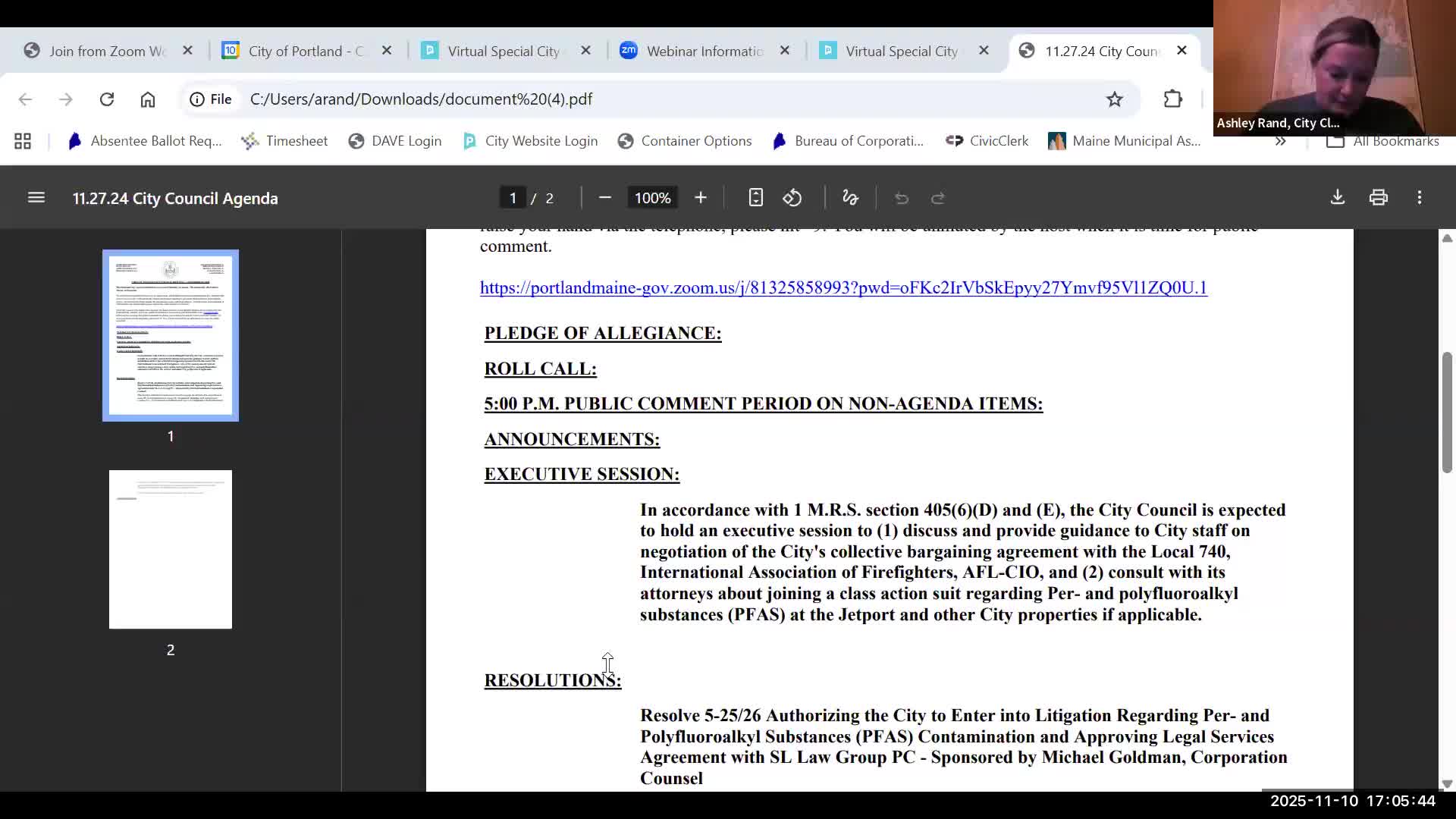Click the page number input field
Viewport: 1456px width, 819px height.
click(513, 198)
